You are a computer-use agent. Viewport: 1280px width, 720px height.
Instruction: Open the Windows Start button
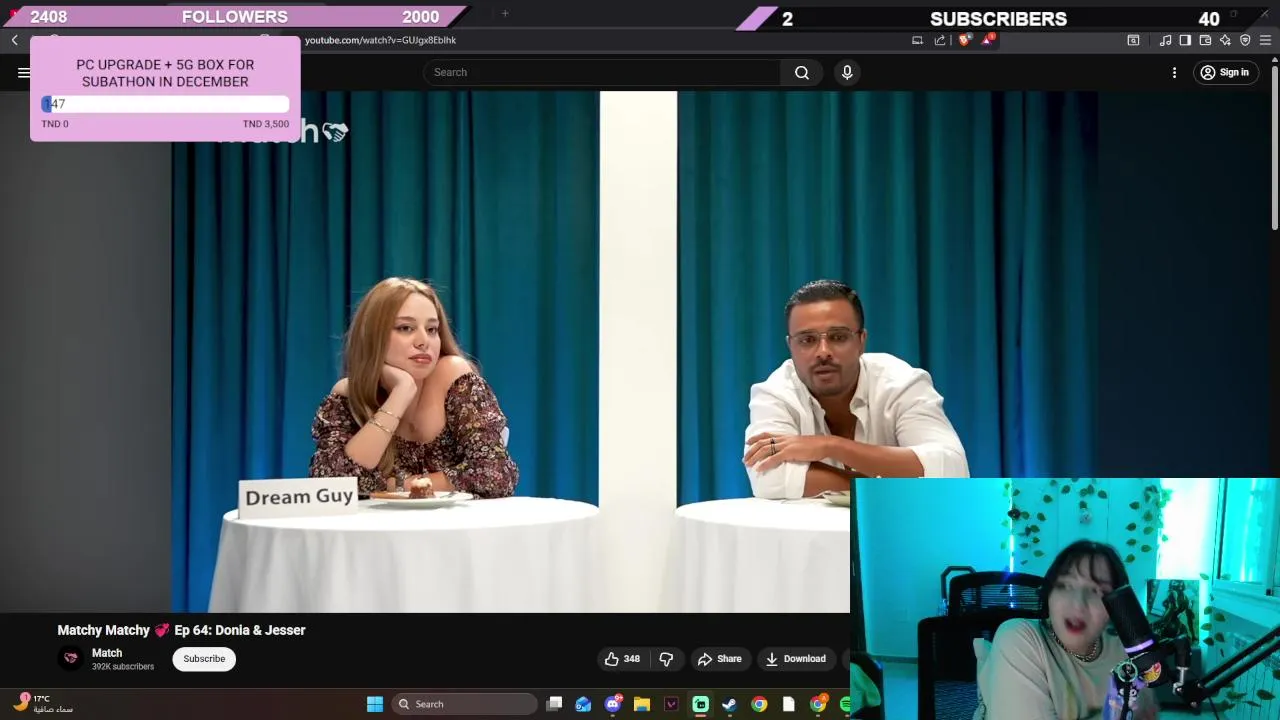pos(375,704)
